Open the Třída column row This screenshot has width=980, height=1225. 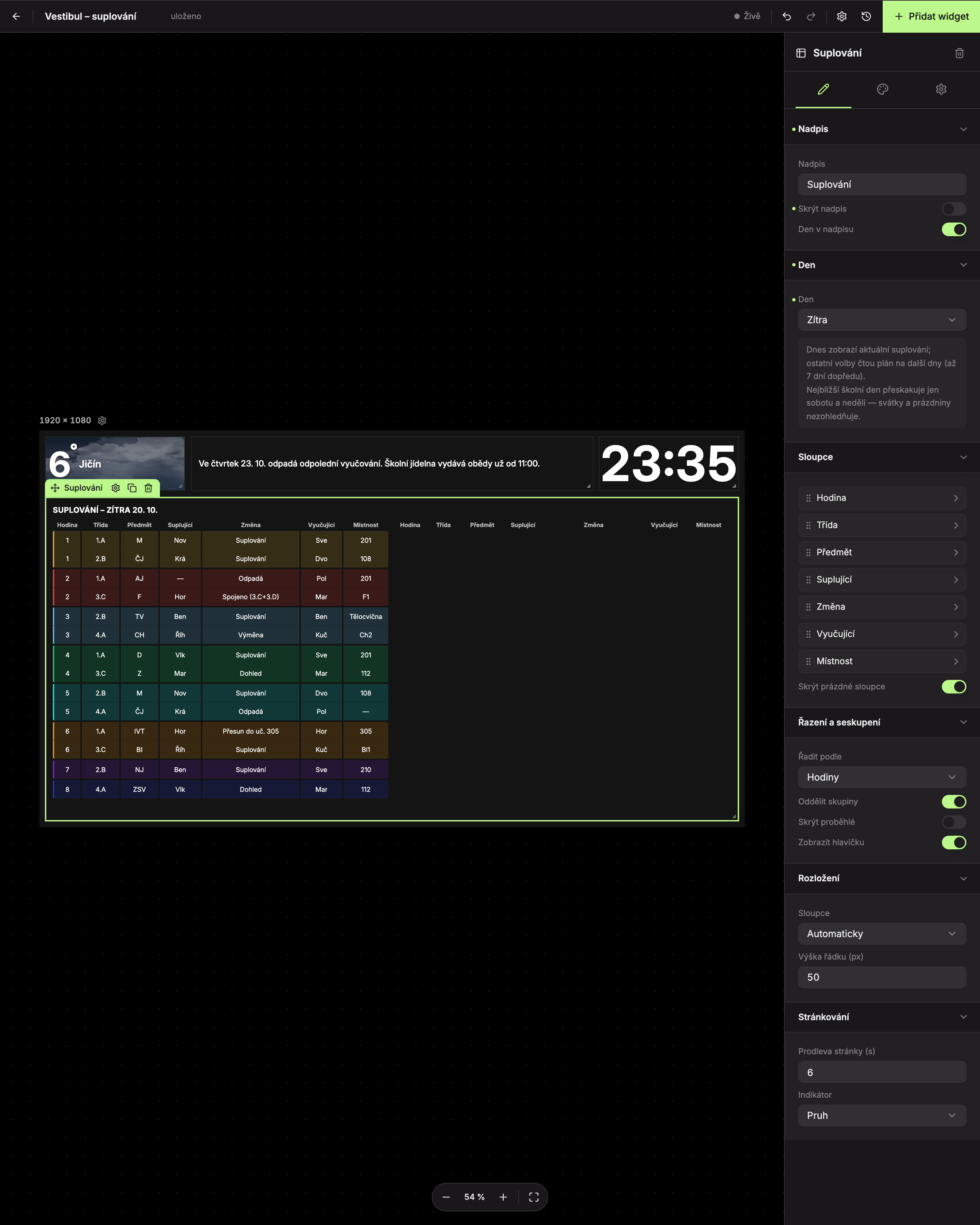[x=882, y=526]
